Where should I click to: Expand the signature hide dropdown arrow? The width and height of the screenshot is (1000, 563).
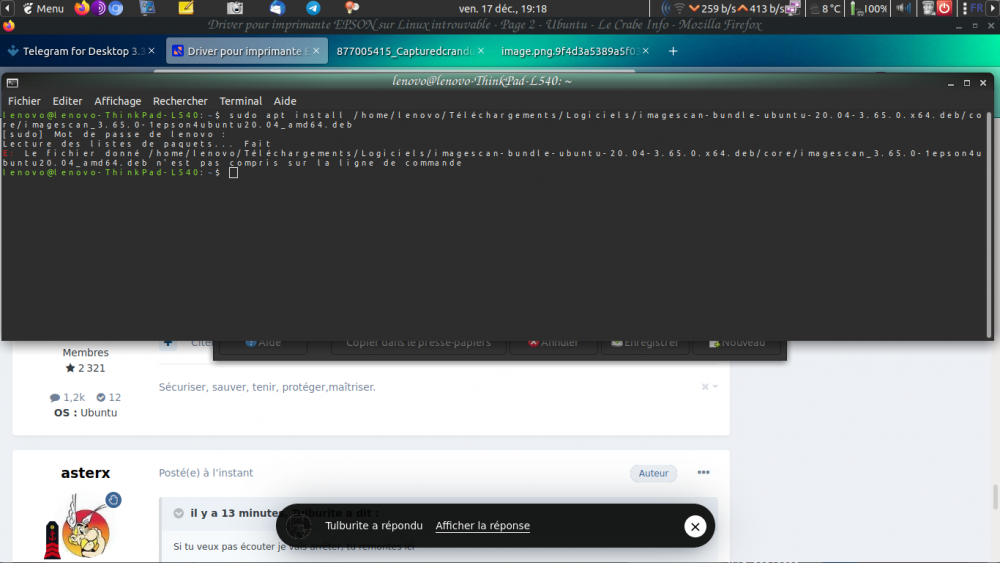716,387
